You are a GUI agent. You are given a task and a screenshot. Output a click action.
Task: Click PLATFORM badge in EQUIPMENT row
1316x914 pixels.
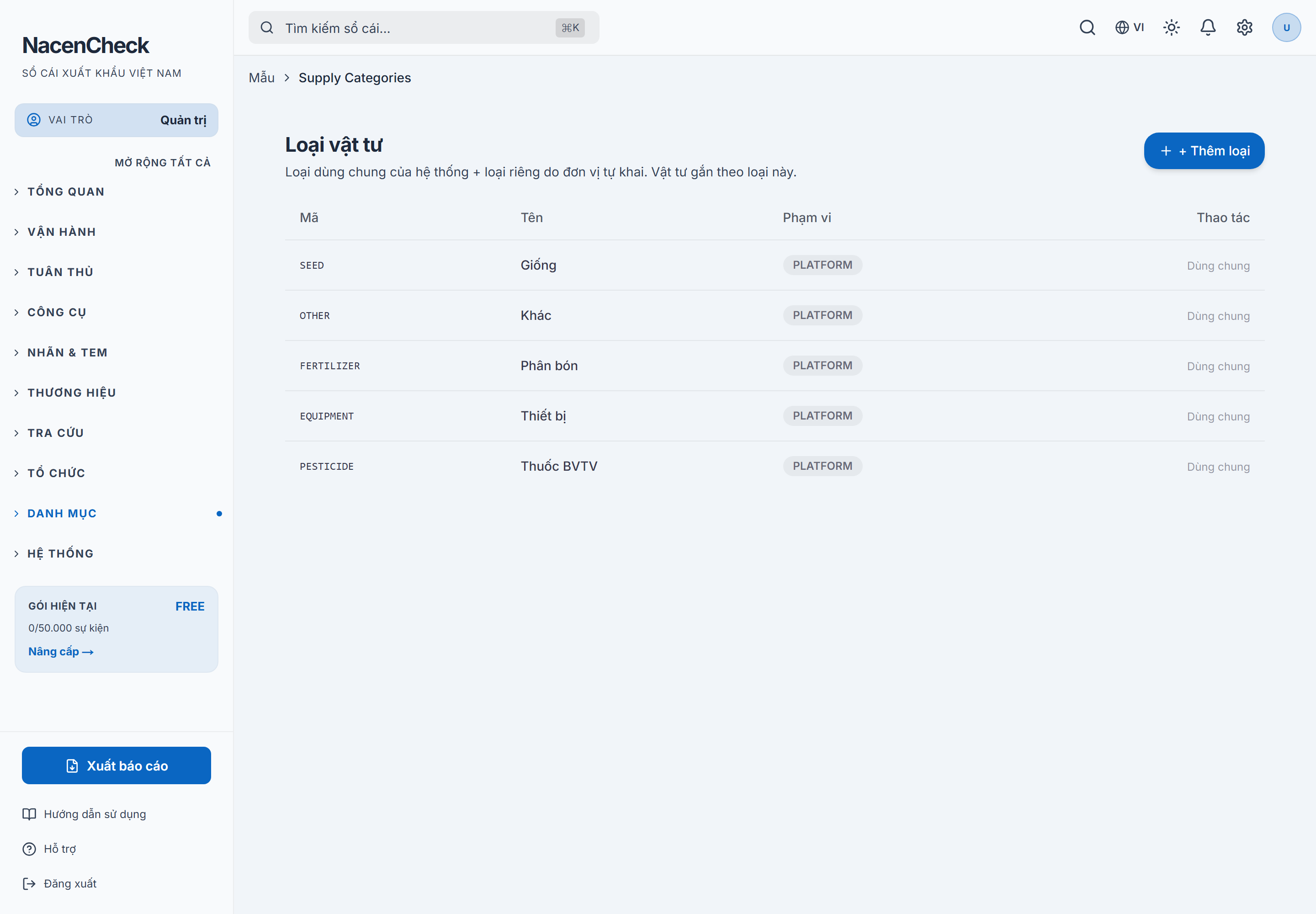(822, 416)
